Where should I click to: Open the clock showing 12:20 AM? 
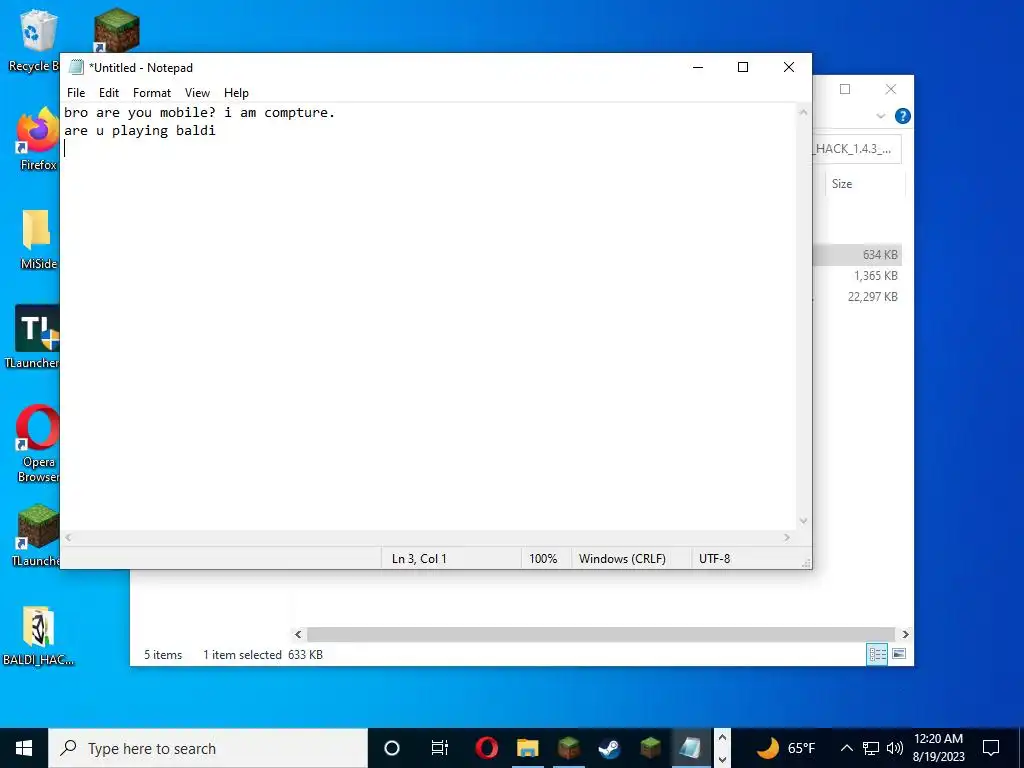(x=938, y=748)
